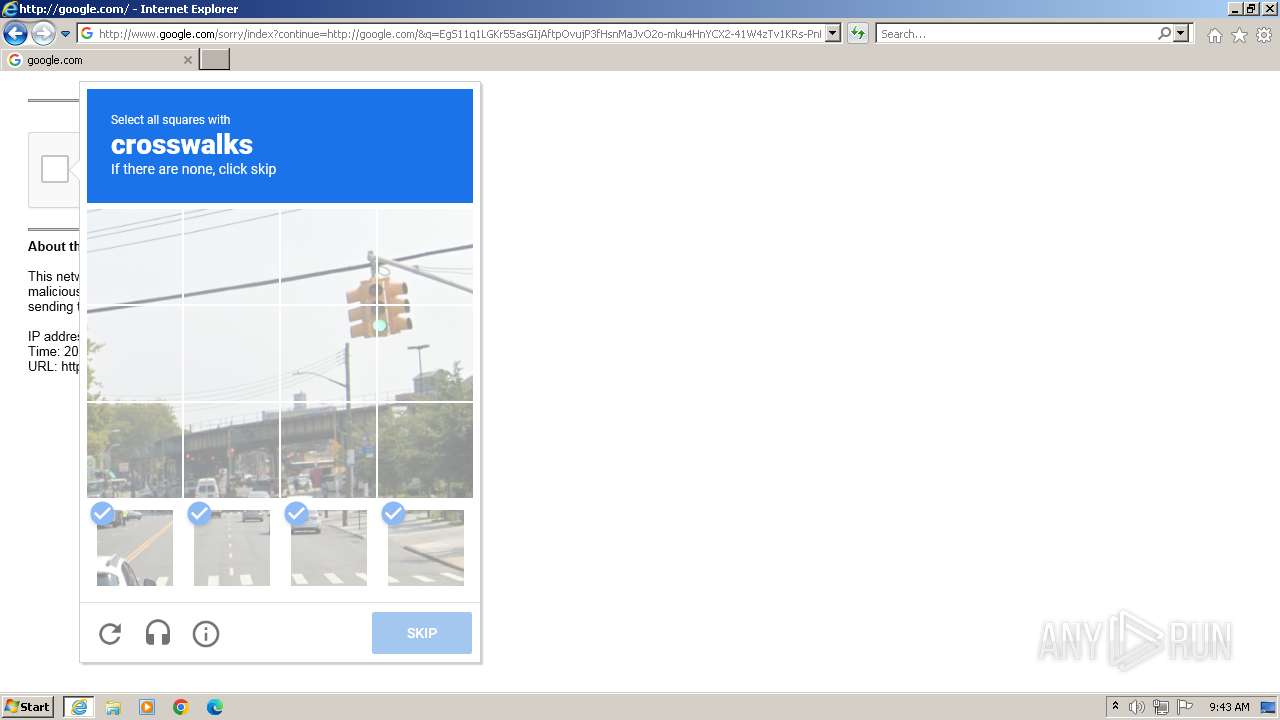Screen dimensions: 1280x720
Task: Uncheck the tile showing the sidewalk curb
Action: (426, 548)
